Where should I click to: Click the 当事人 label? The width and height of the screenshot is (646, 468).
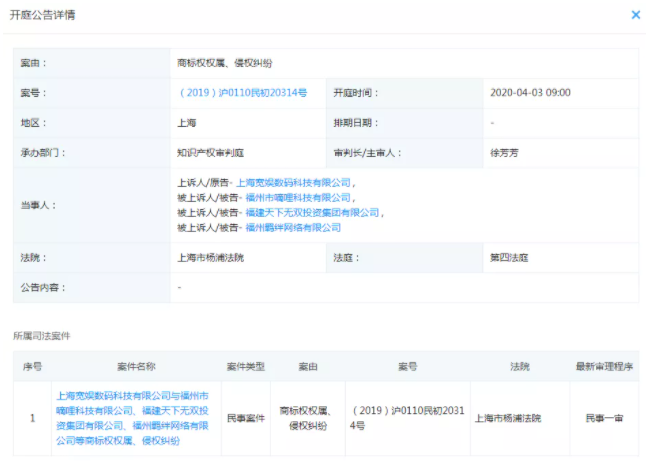(38, 205)
